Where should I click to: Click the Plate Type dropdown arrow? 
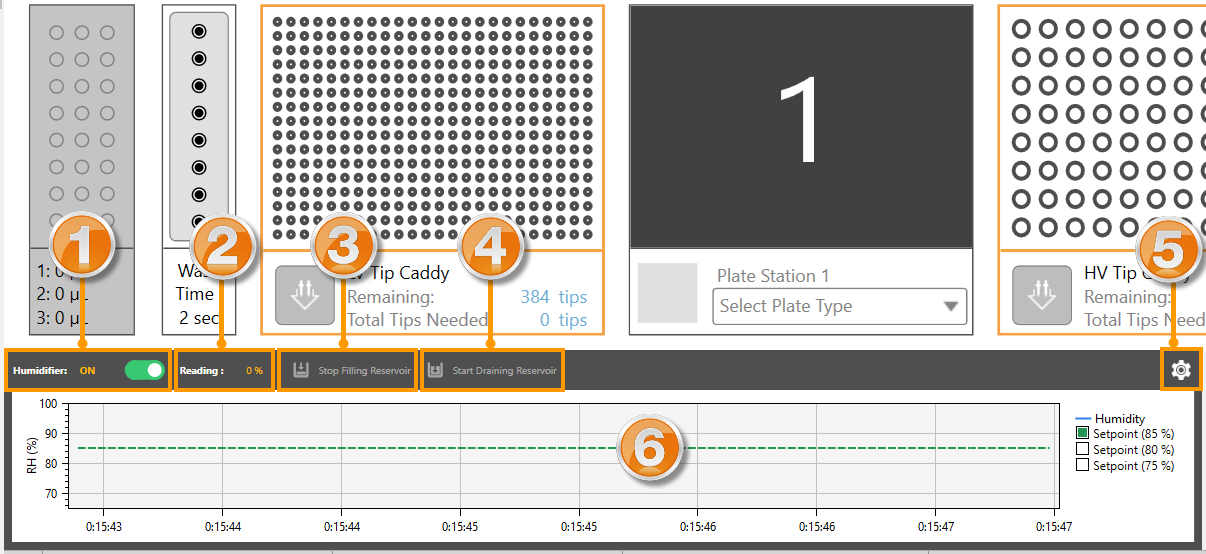click(x=949, y=307)
